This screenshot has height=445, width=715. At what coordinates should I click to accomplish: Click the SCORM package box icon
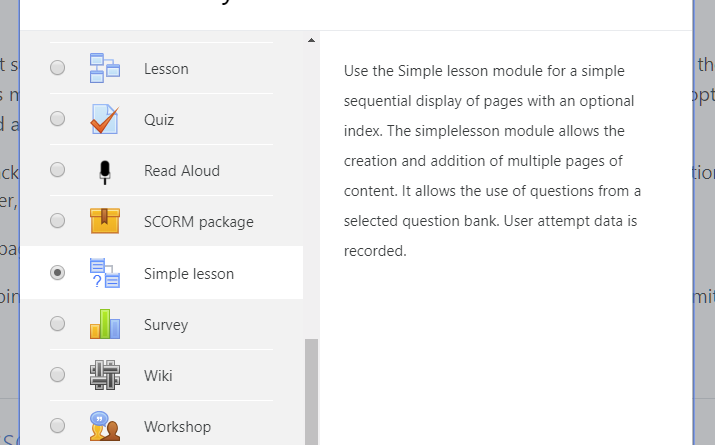click(x=105, y=221)
